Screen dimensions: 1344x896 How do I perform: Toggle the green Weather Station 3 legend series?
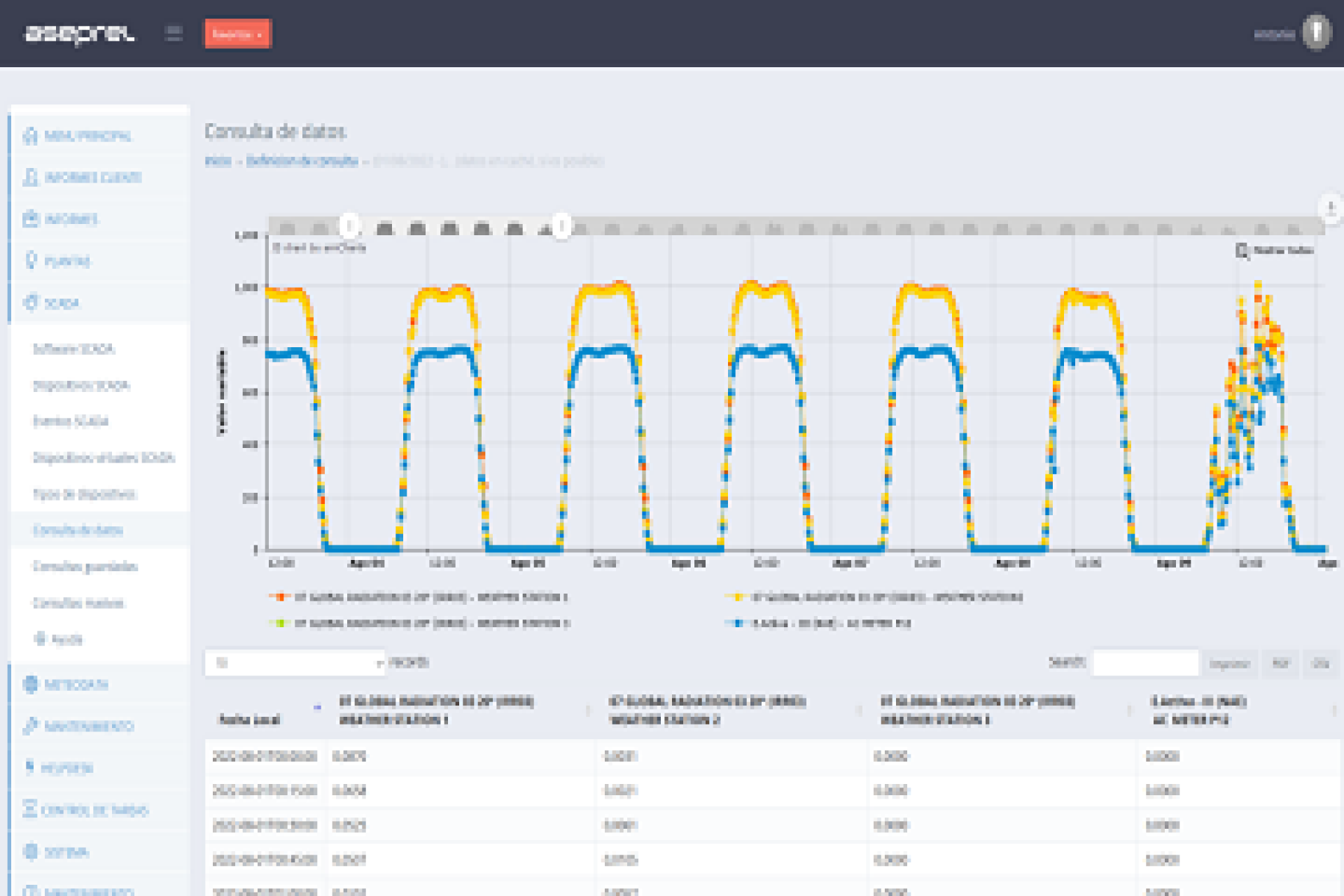[419, 623]
